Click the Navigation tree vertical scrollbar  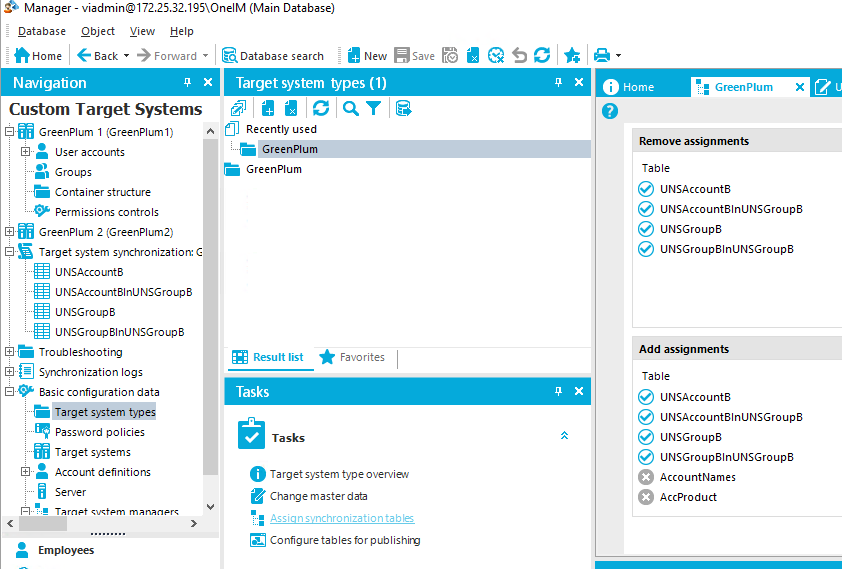pos(210,306)
